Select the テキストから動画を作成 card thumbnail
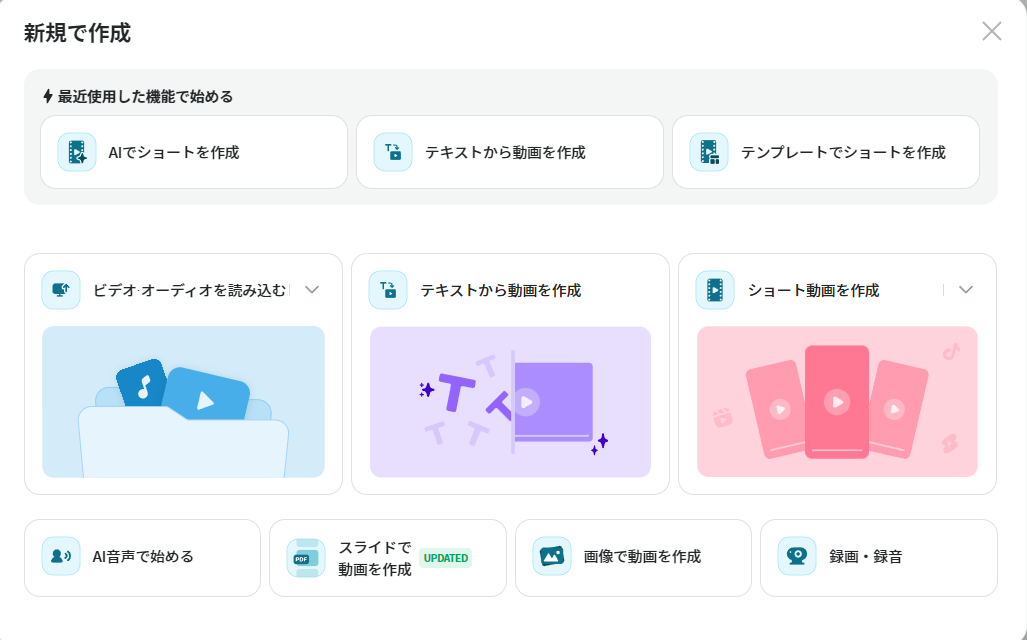This screenshot has height=640, width=1027. [x=510, y=402]
